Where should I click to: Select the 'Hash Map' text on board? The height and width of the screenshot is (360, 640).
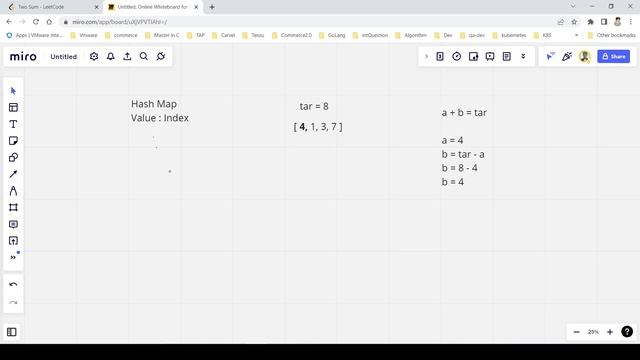[x=154, y=104]
